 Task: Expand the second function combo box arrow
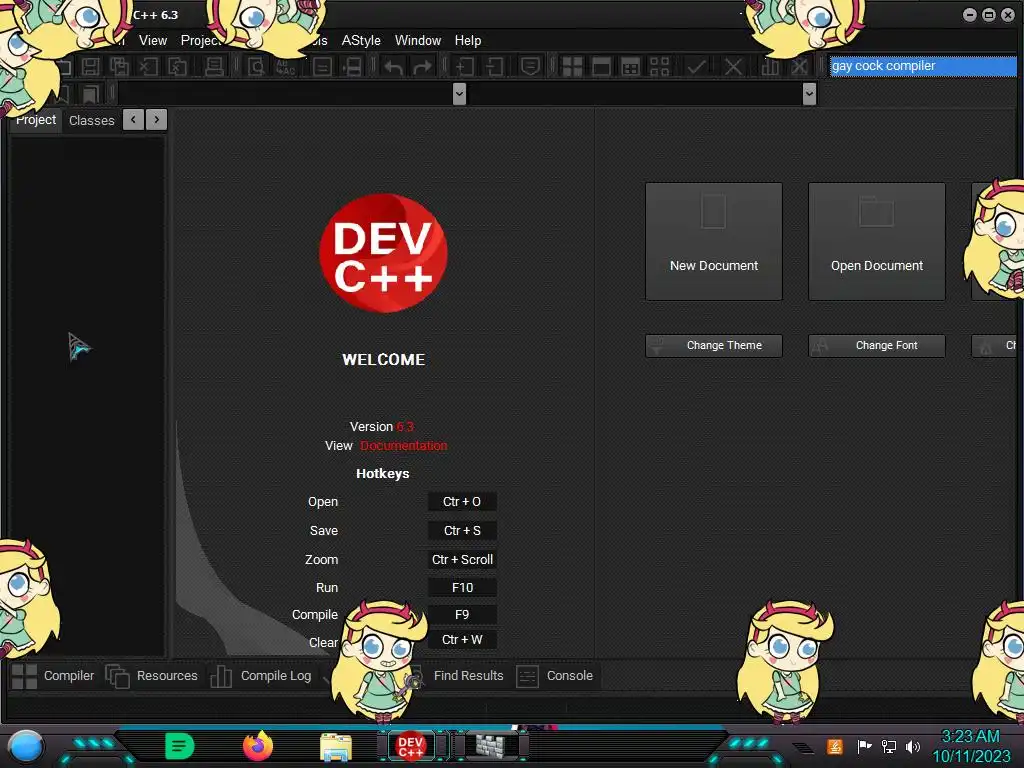[x=809, y=94]
